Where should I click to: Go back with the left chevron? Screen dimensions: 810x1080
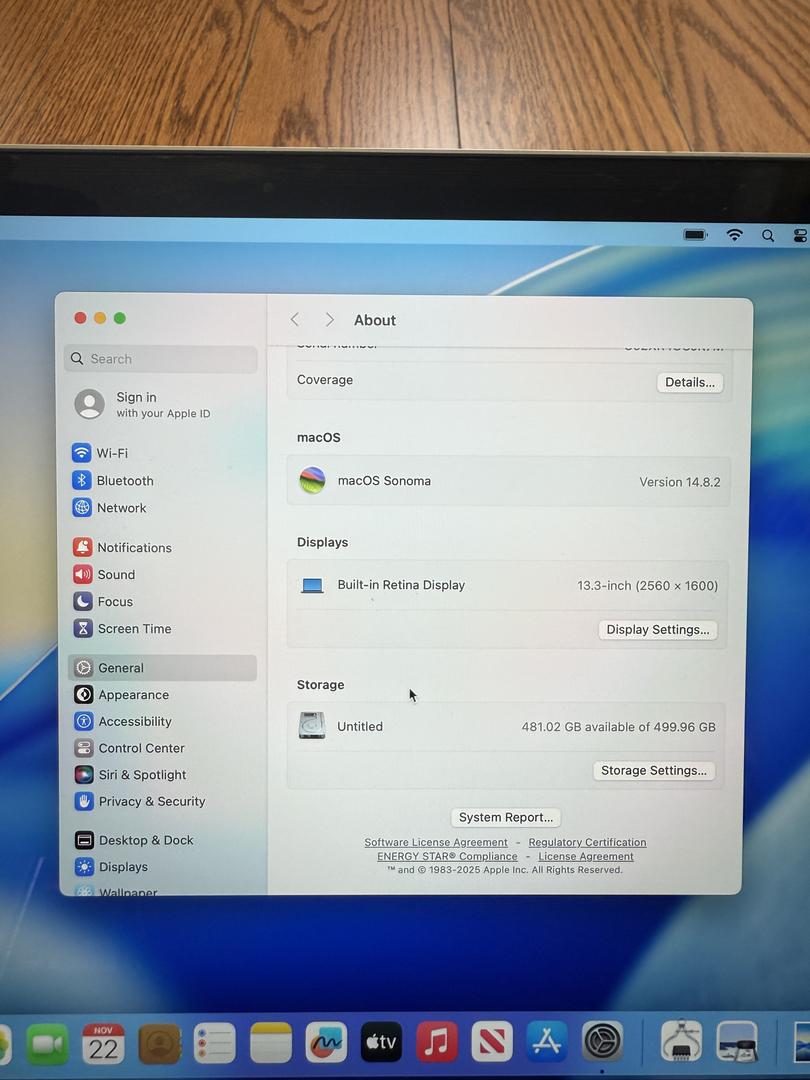pyautogui.click(x=295, y=320)
